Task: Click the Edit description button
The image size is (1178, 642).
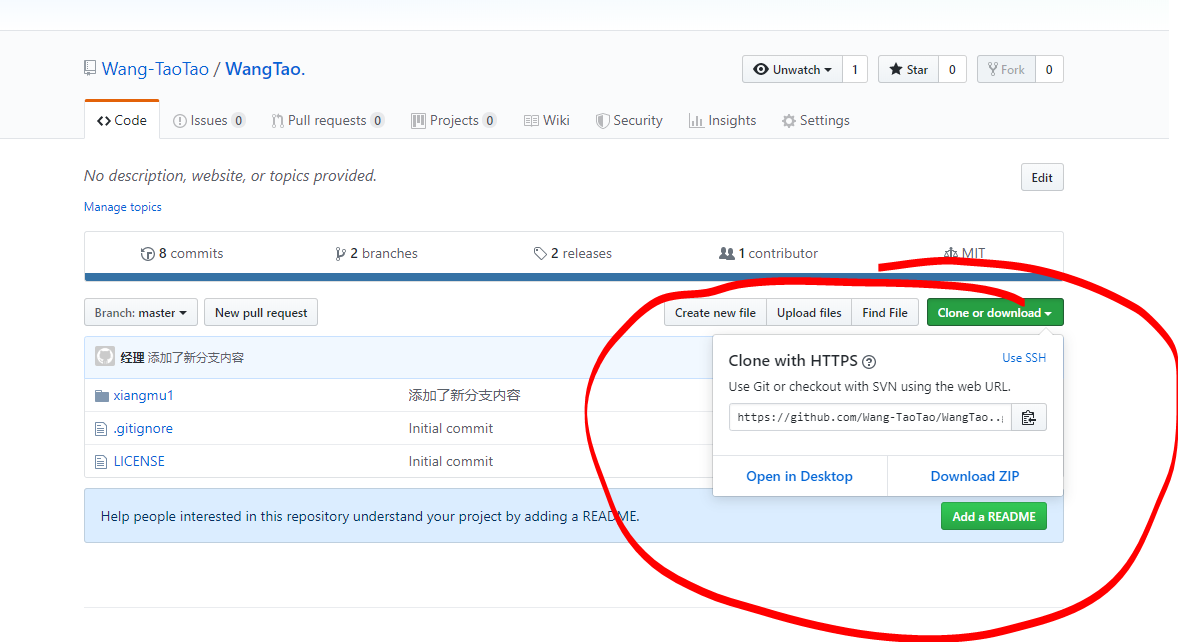Action: coord(1042,177)
